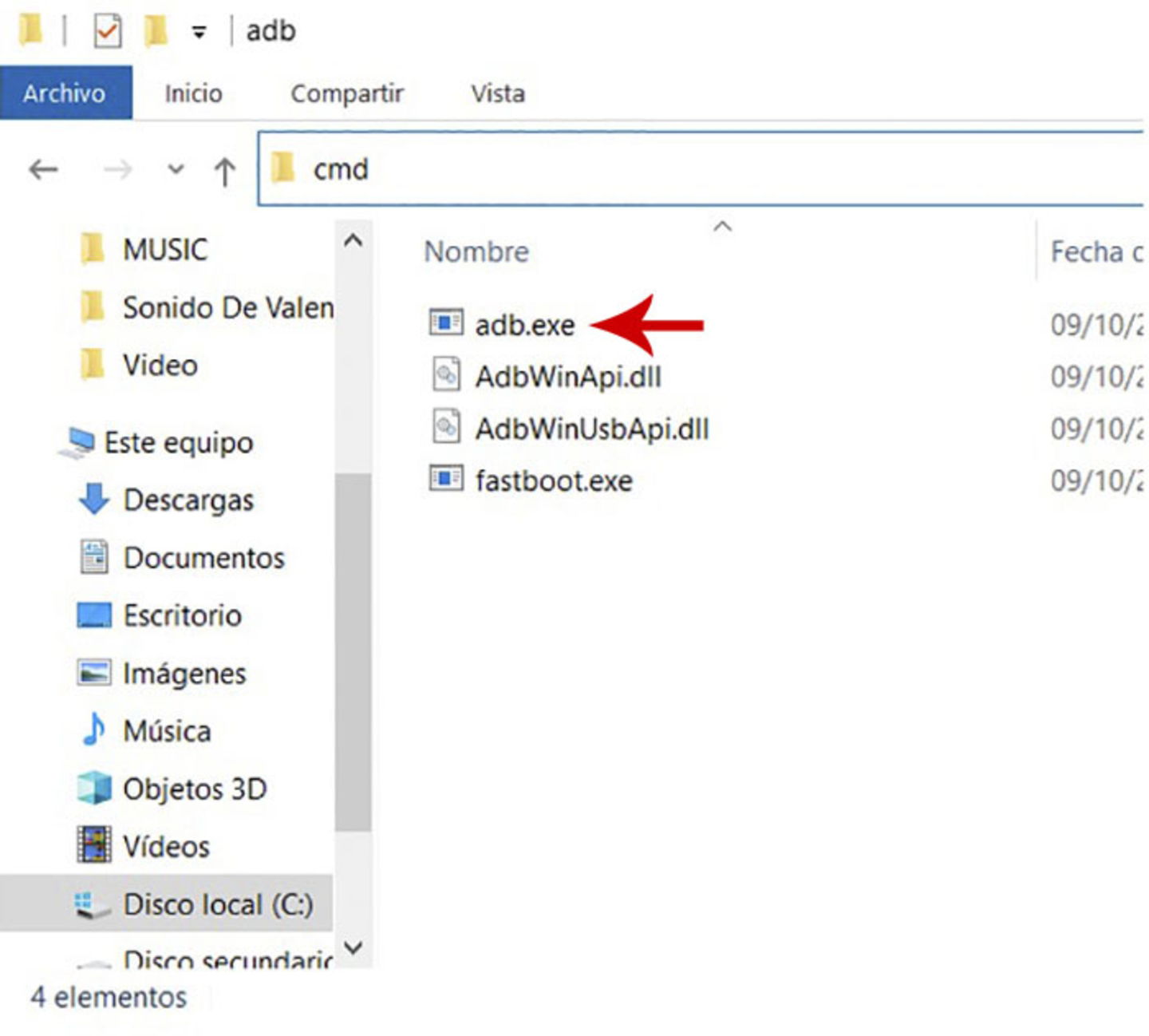Switch to the Vista tab
1149x1036 pixels.
click(x=498, y=93)
